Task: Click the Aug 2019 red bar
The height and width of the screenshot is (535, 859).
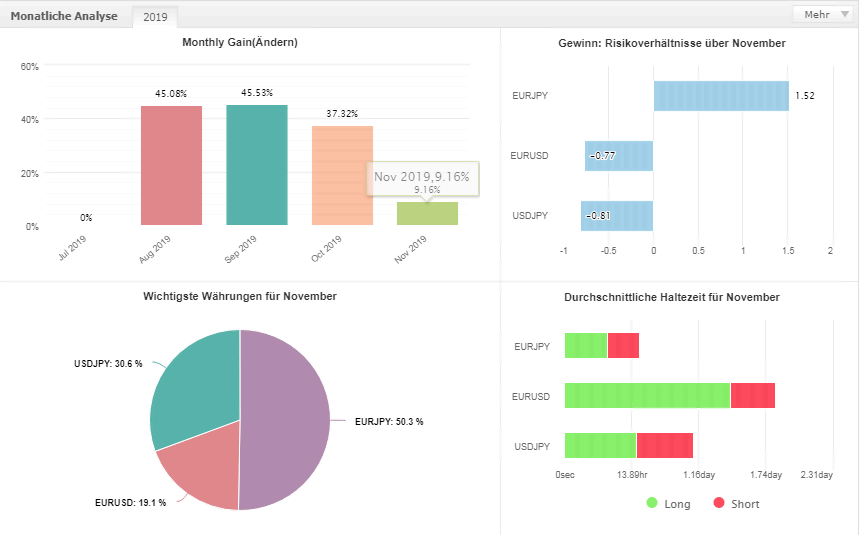Action: (171, 165)
